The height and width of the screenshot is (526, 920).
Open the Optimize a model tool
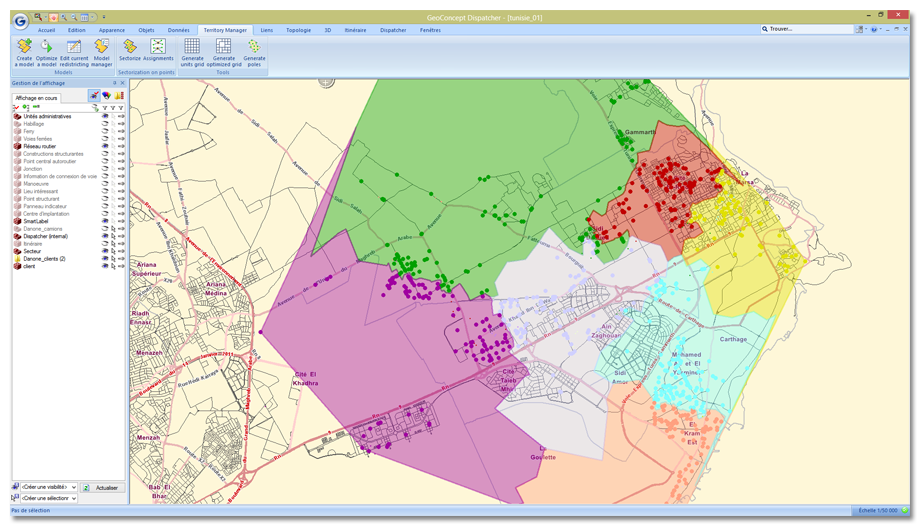(47, 46)
